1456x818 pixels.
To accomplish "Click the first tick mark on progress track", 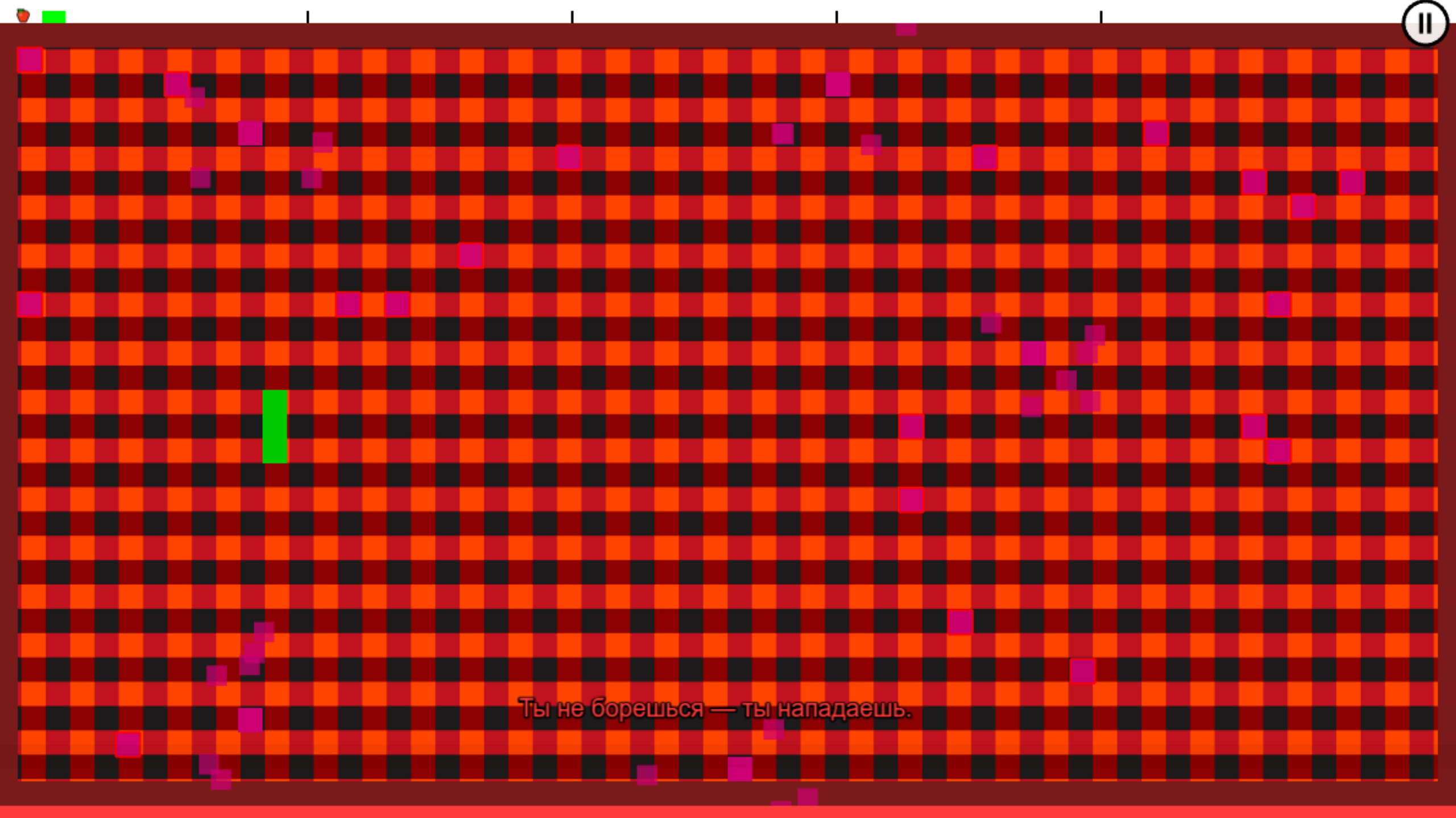I will coord(308,16).
